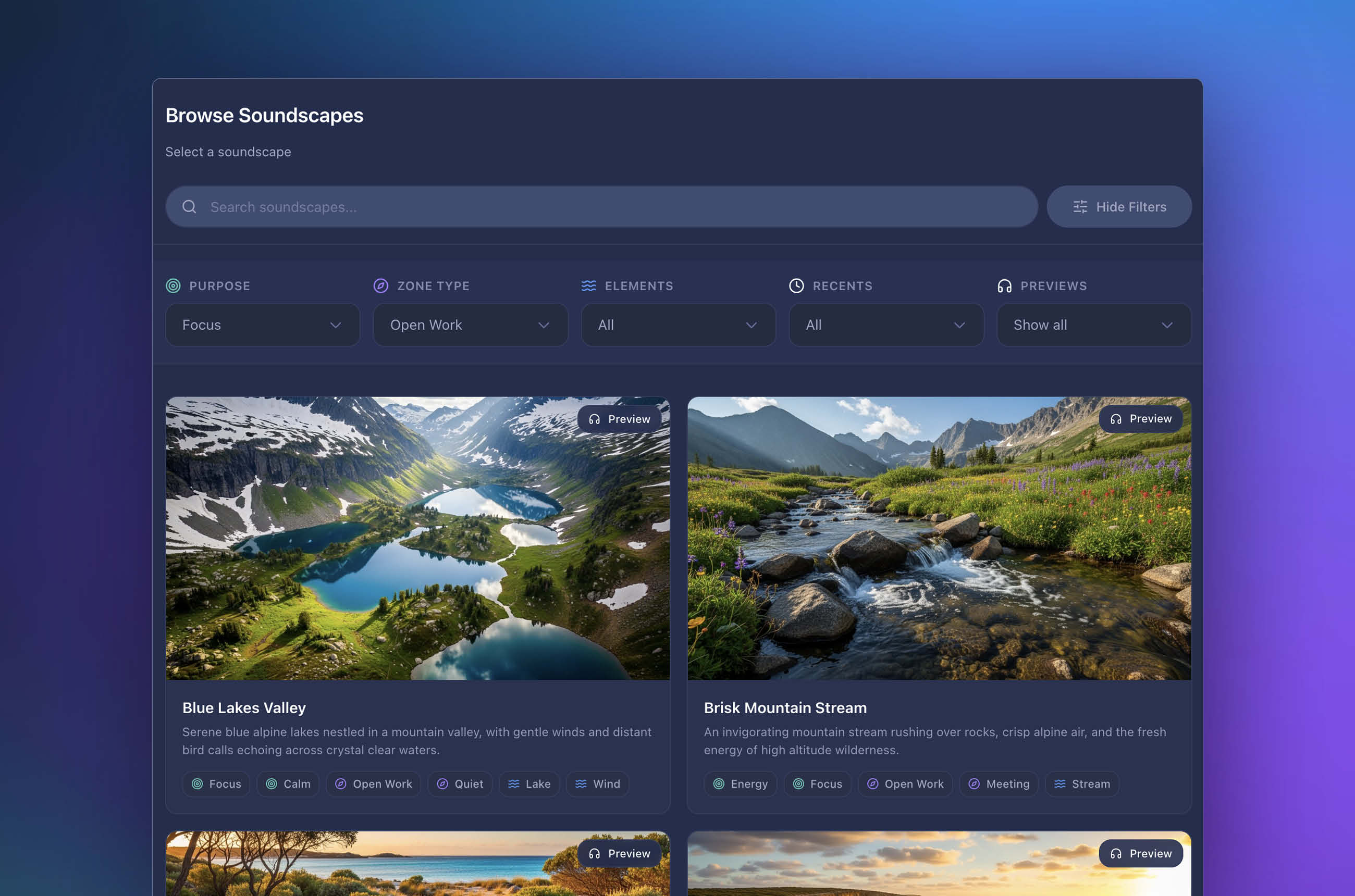The image size is (1355, 896).
Task: Preview the Brisk Mountain Stream soundscape
Action: (x=1141, y=419)
